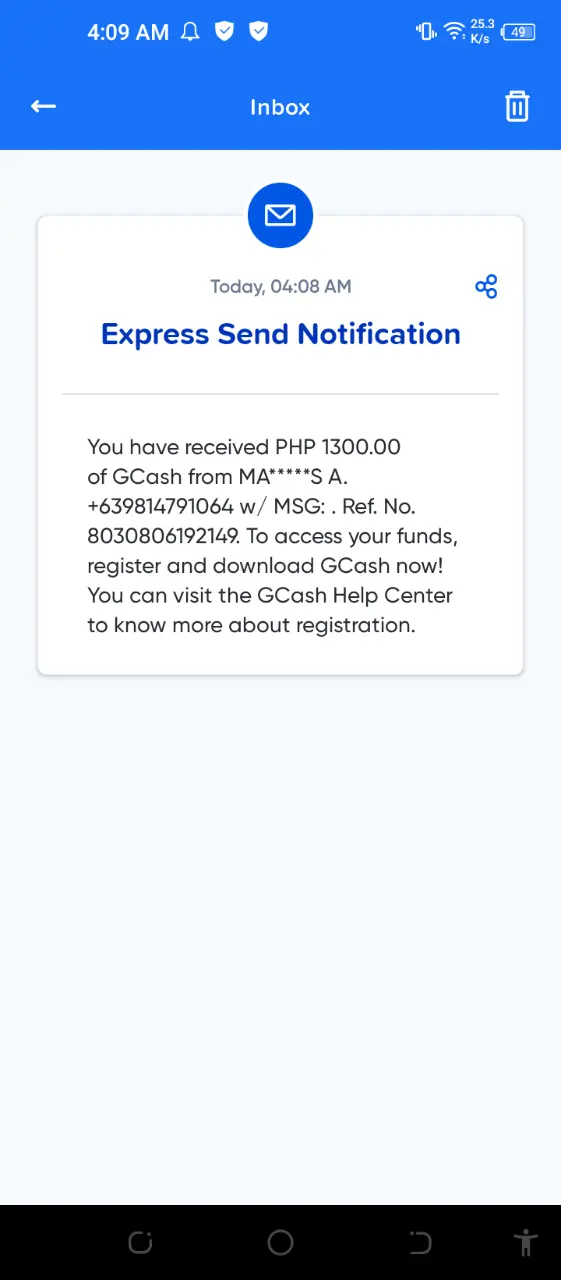The width and height of the screenshot is (561, 1280).
Task: Tap the blue envelope mail icon
Action: point(280,215)
